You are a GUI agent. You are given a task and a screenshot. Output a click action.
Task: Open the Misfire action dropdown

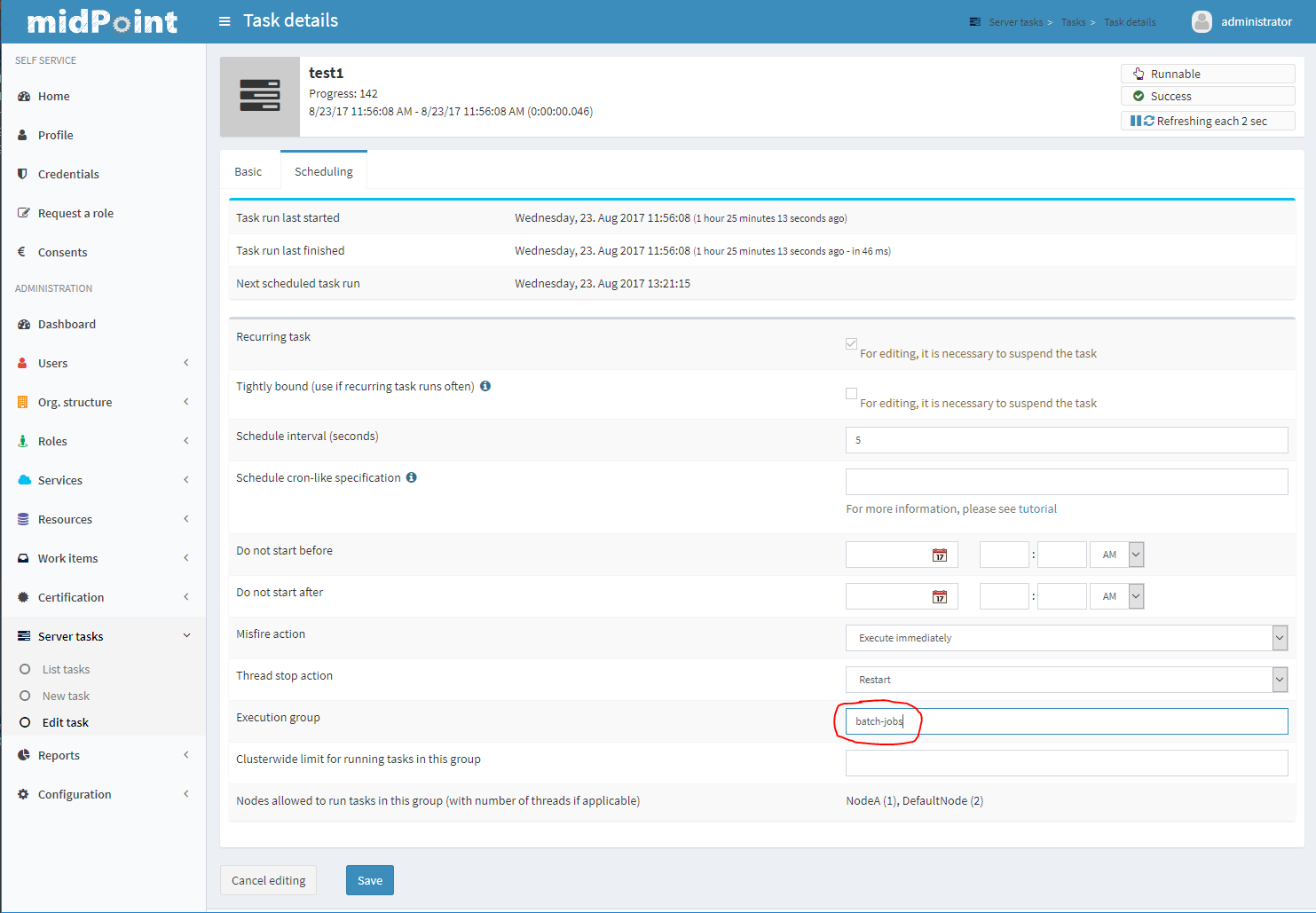(1066, 638)
